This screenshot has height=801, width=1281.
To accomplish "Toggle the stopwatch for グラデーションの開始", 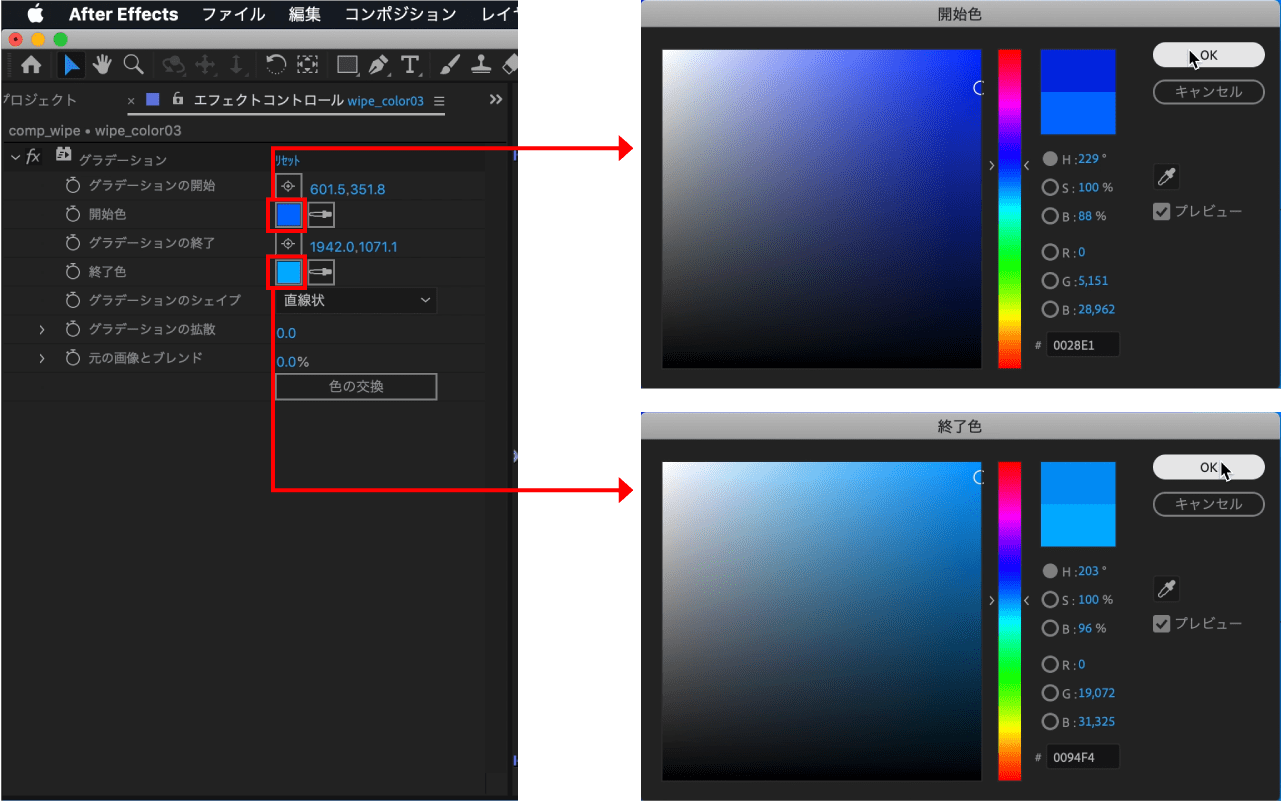I will click(72, 186).
